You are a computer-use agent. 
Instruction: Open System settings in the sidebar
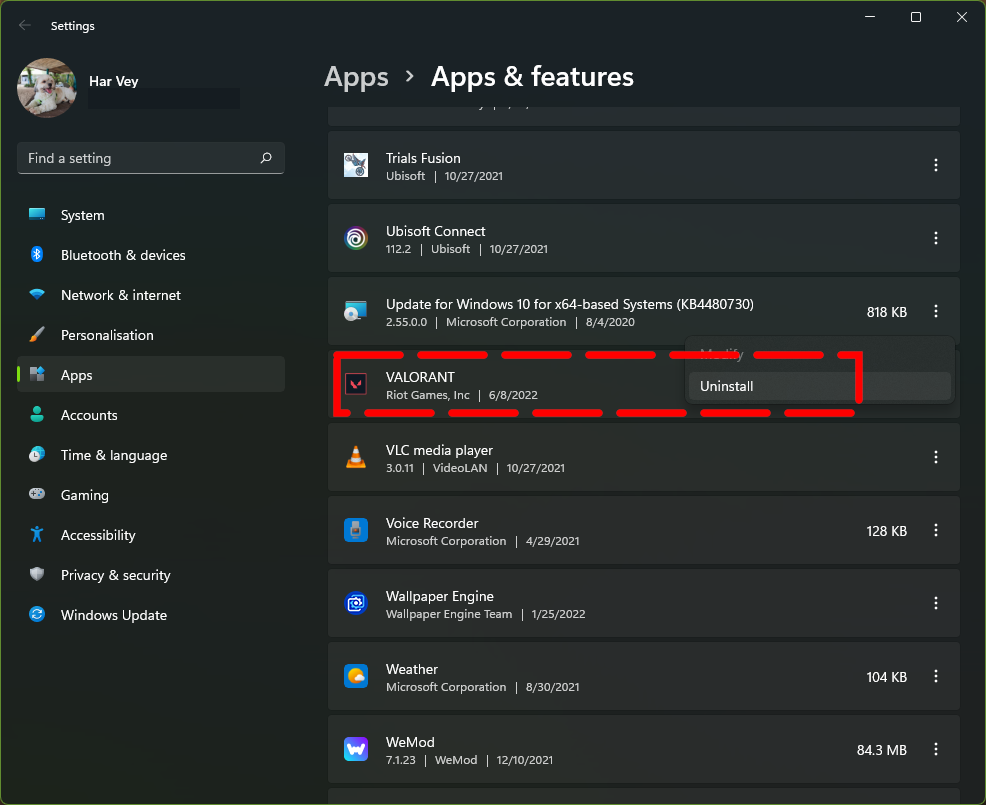point(151,215)
